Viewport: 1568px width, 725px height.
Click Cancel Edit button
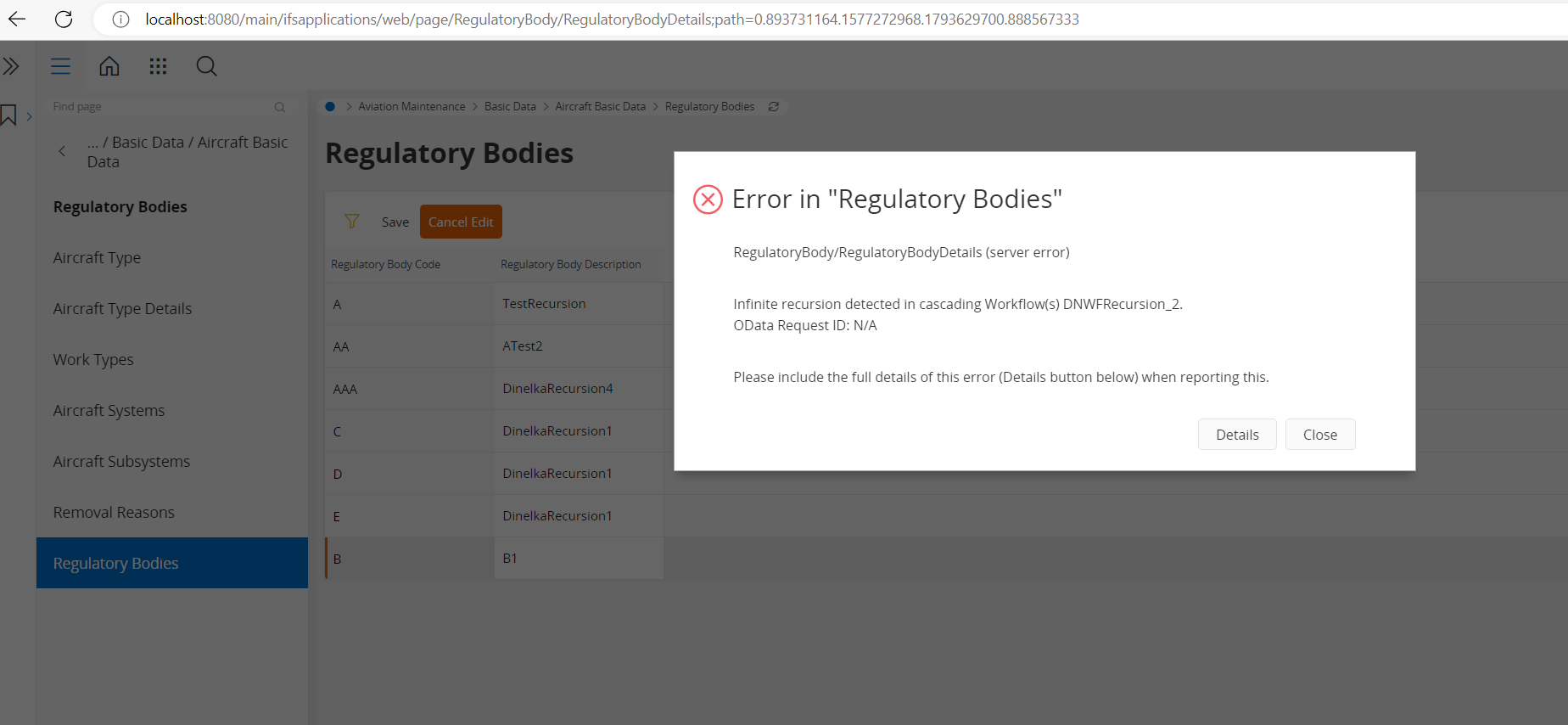(461, 222)
